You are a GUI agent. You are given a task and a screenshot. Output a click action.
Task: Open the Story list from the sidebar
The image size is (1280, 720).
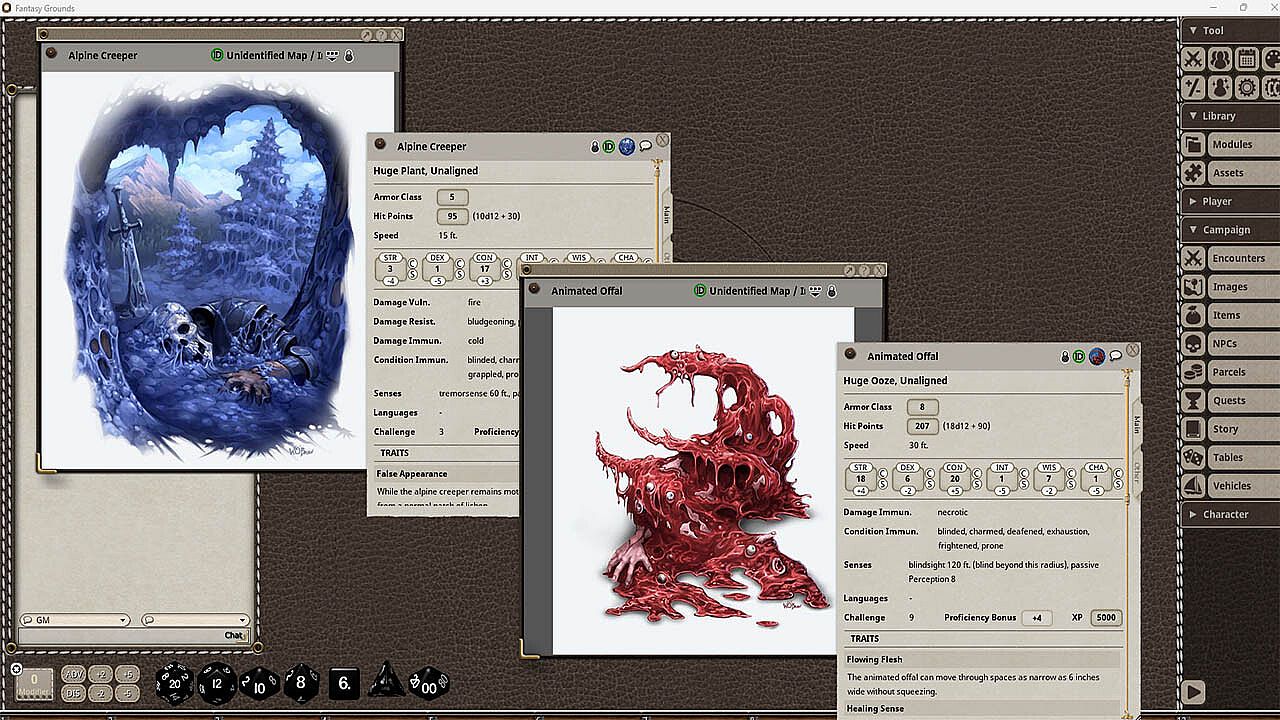tap(1225, 429)
